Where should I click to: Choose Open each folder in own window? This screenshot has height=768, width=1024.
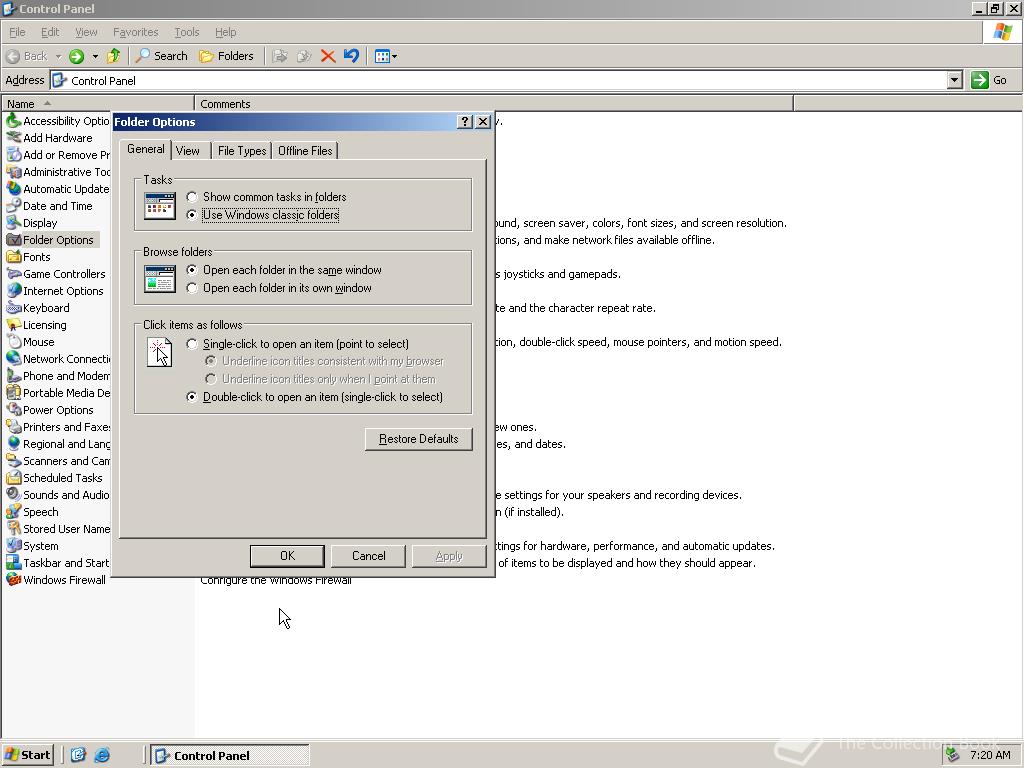tap(279, 288)
